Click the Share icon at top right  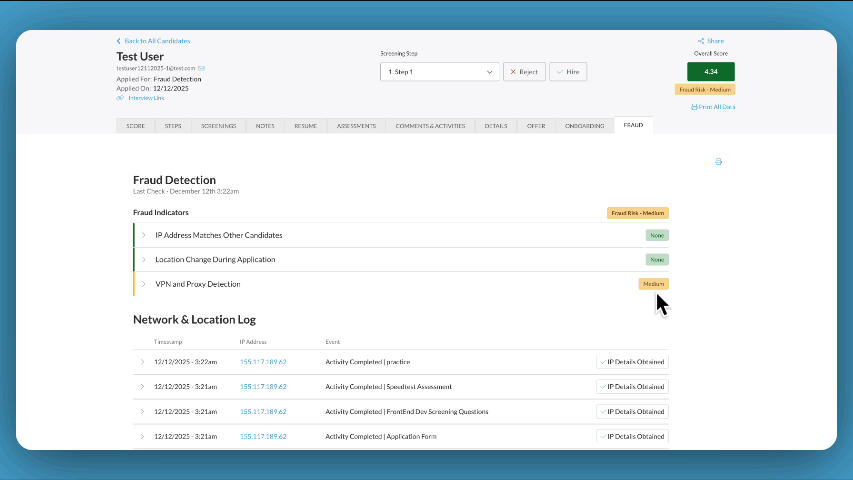click(702, 41)
